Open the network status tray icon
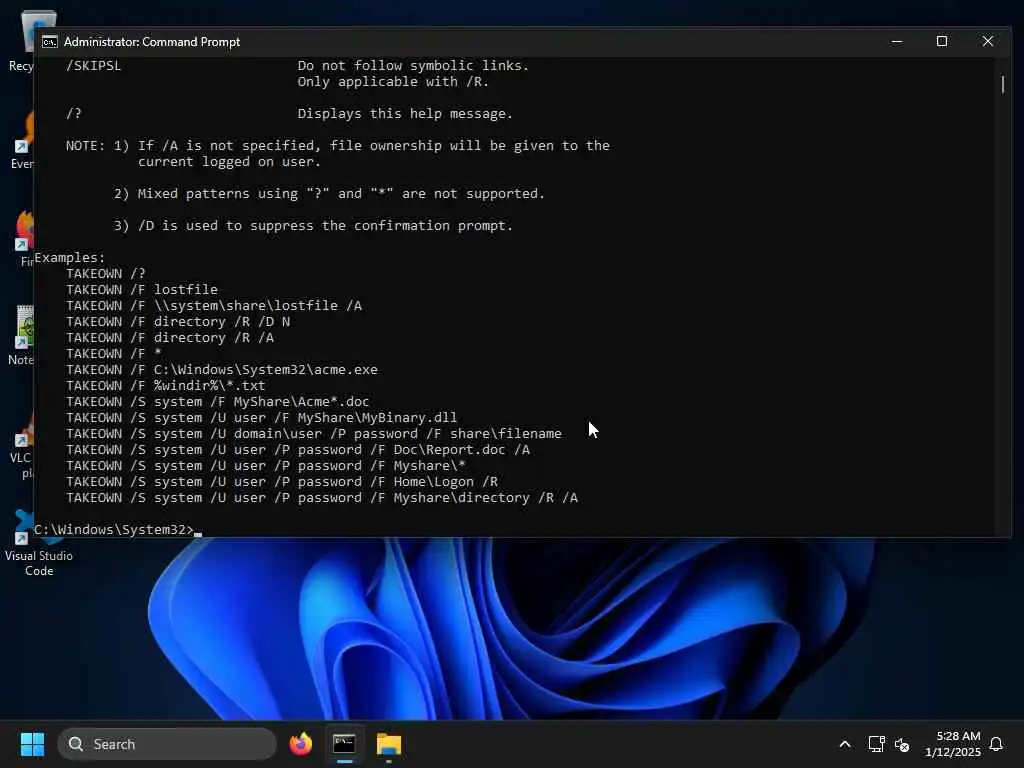1024x768 pixels. click(876, 744)
